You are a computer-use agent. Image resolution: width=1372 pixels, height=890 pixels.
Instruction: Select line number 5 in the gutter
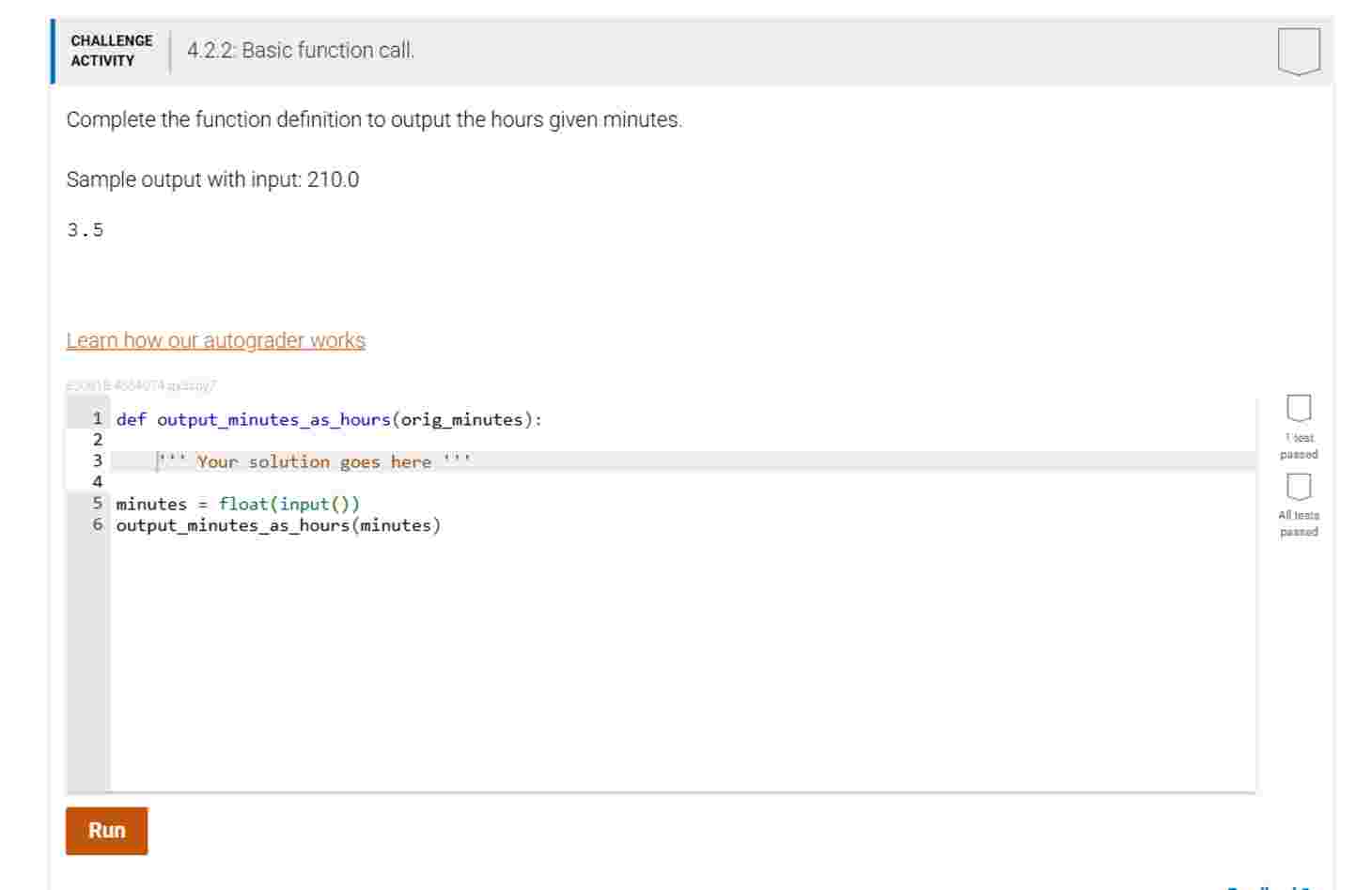97,504
